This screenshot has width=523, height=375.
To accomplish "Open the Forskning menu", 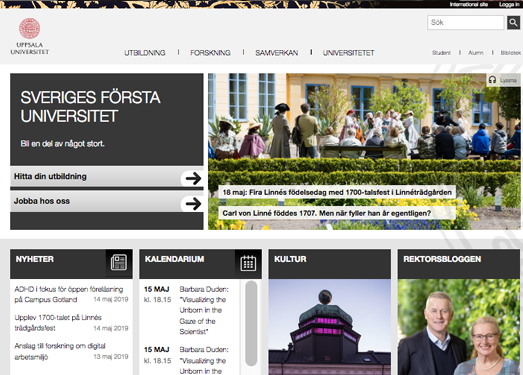I will point(210,53).
